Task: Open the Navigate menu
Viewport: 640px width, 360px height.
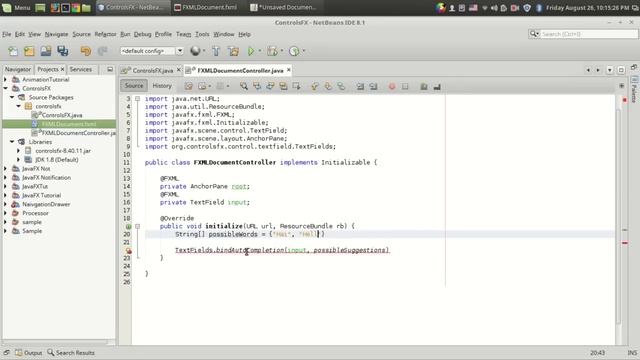Action: pos(56,34)
